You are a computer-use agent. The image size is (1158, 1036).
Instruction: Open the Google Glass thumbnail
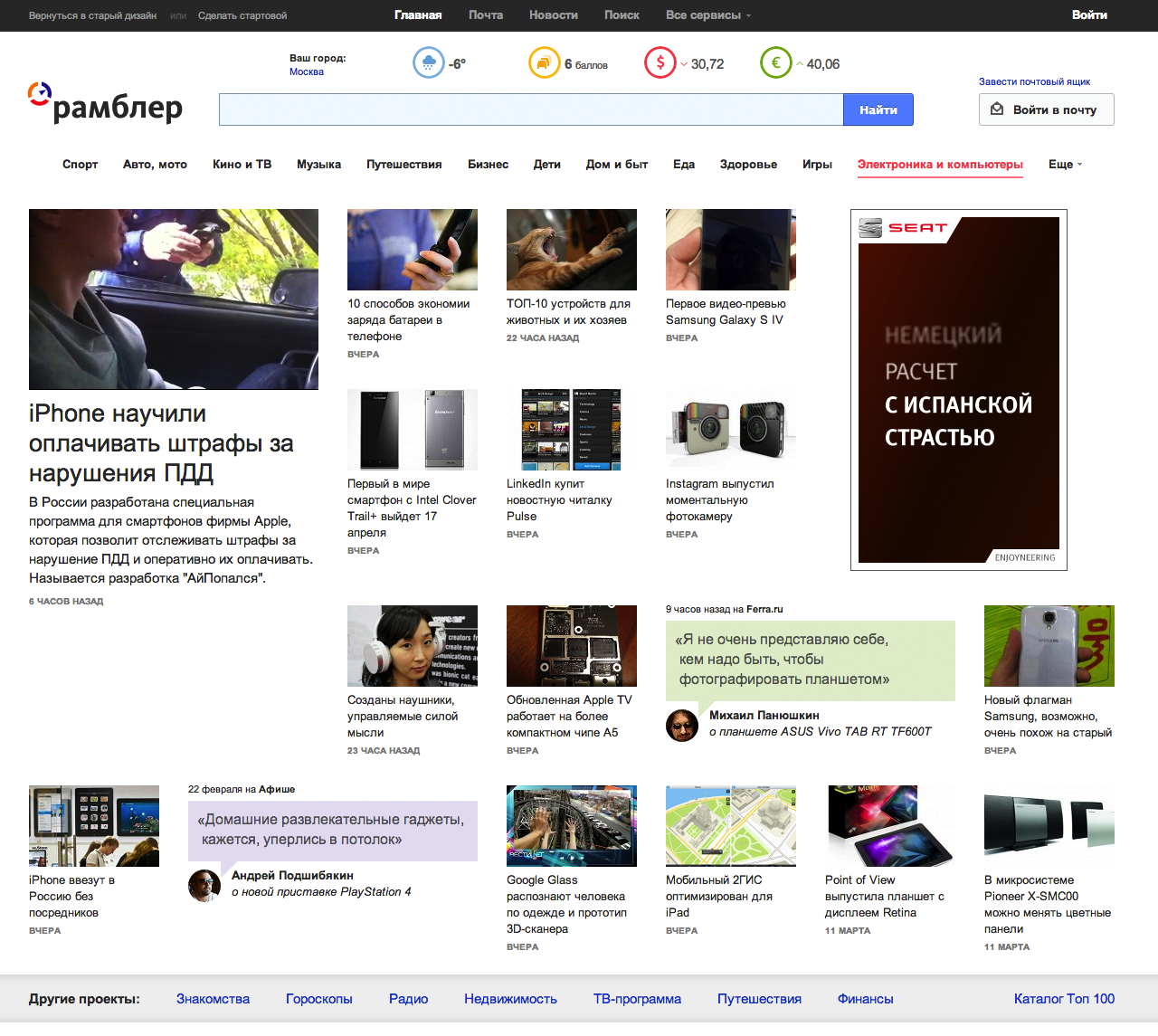click(572, 826)
